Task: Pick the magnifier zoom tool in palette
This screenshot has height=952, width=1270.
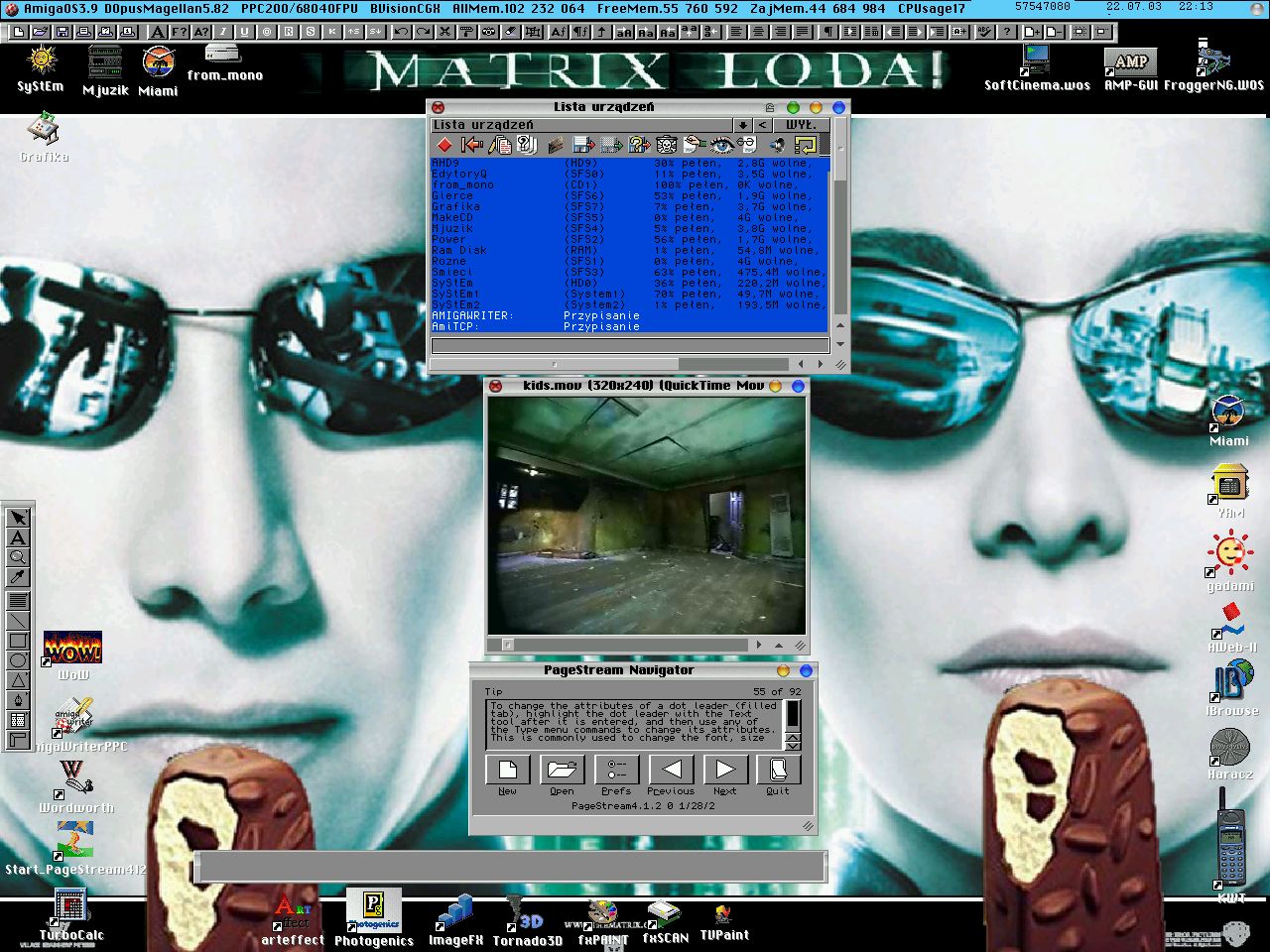Action: tap(17, 557)
